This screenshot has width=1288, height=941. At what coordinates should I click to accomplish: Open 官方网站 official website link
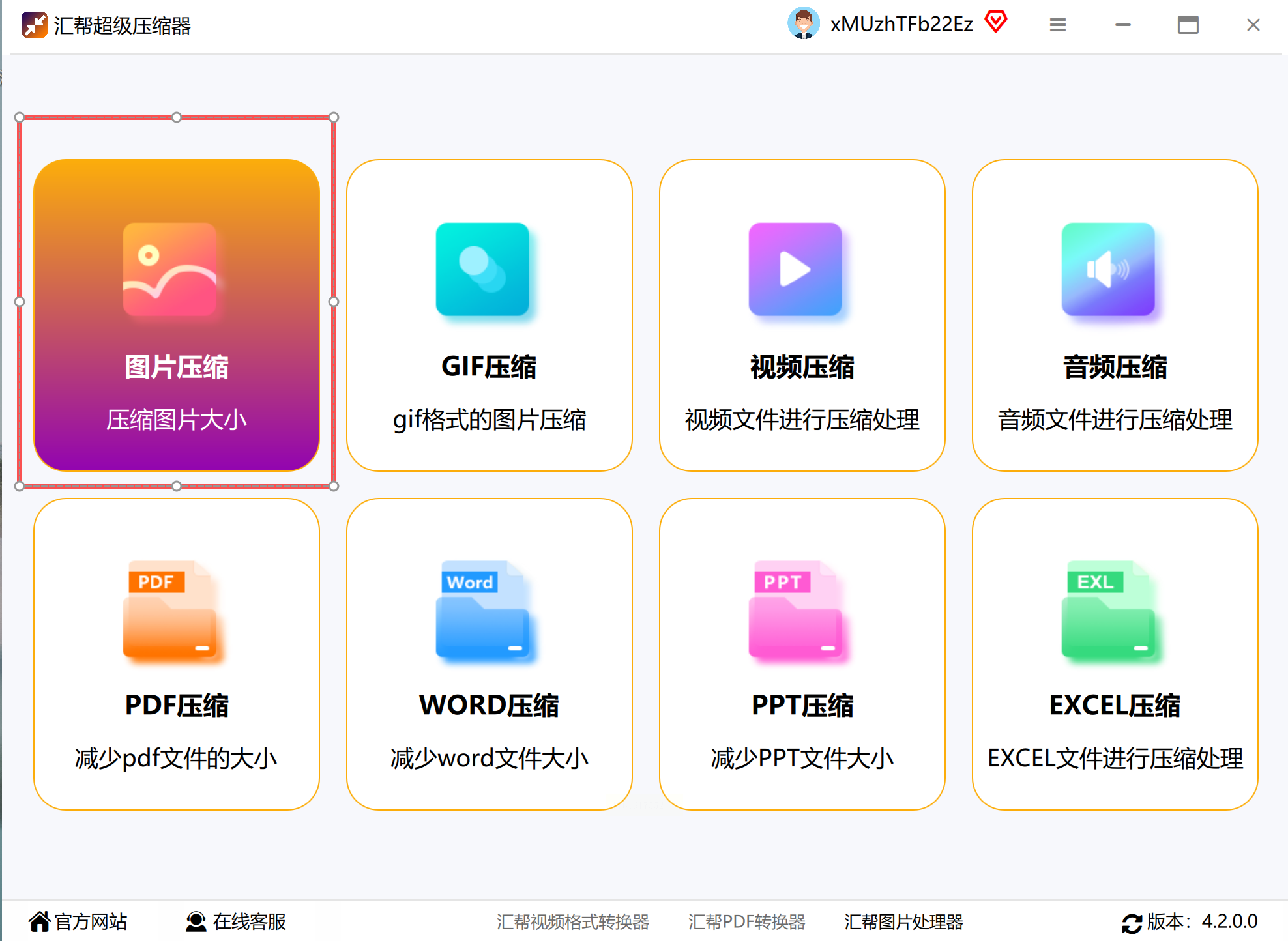coord(78,921)
